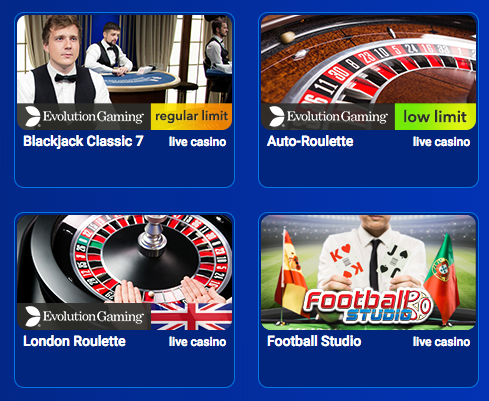
Task: Select the 'Blackjack Classic 7' title
Action: pyautogui.click(x=83, y=141)
